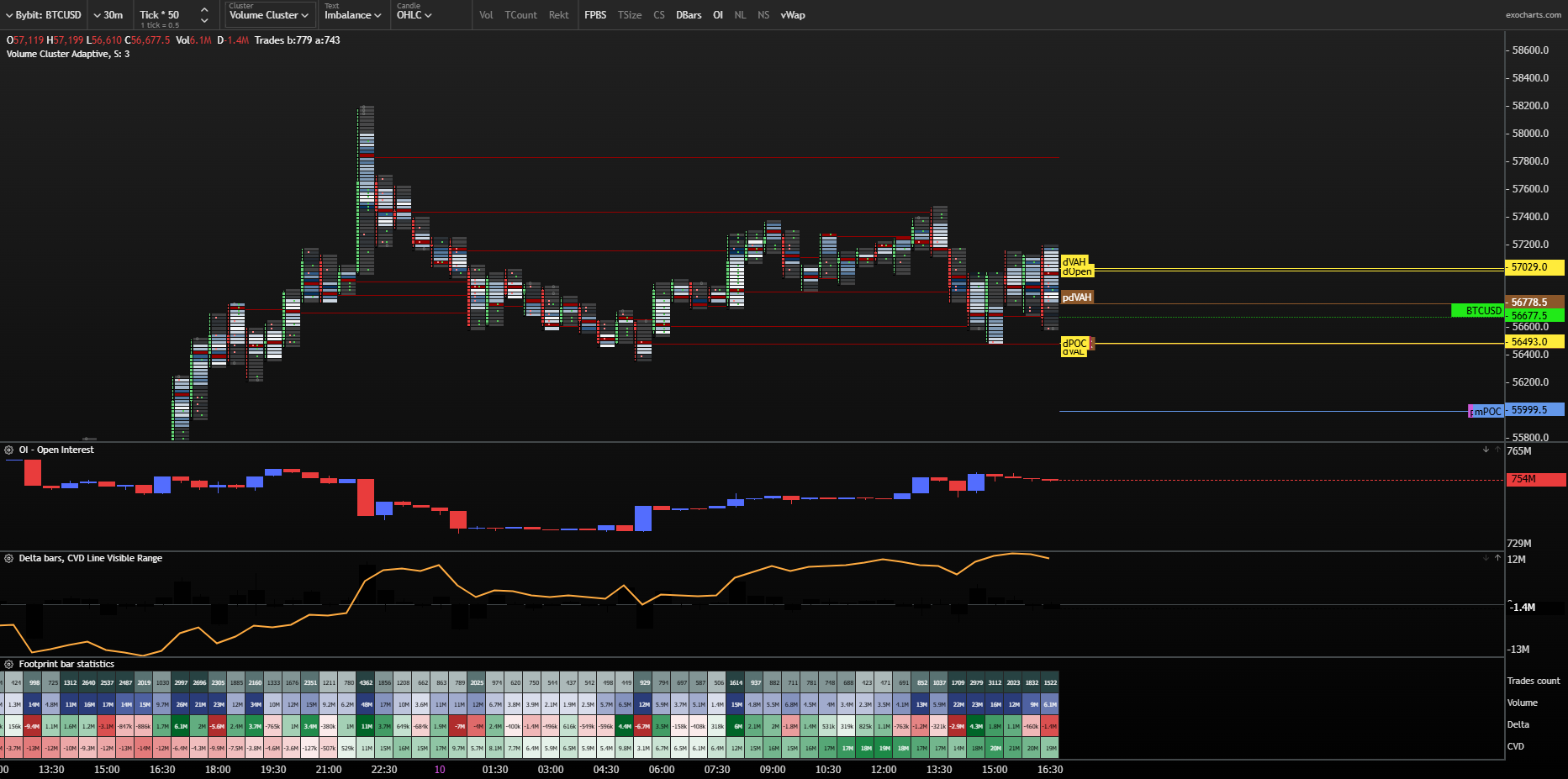1568x779 pixels.
Task: Move the Delta bars panel up
Action: tap(1497, 557)
